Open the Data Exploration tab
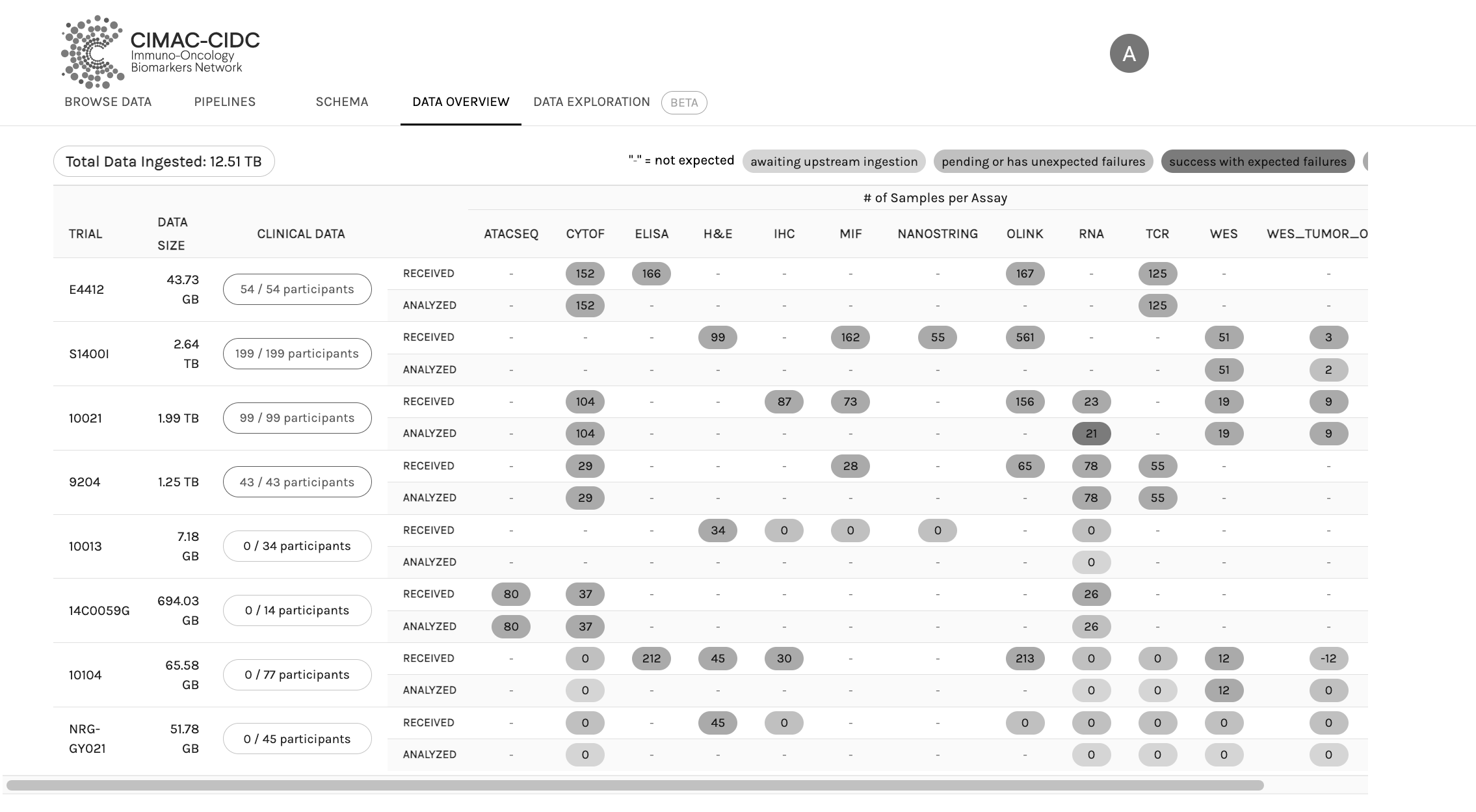 tap(591, 102)
